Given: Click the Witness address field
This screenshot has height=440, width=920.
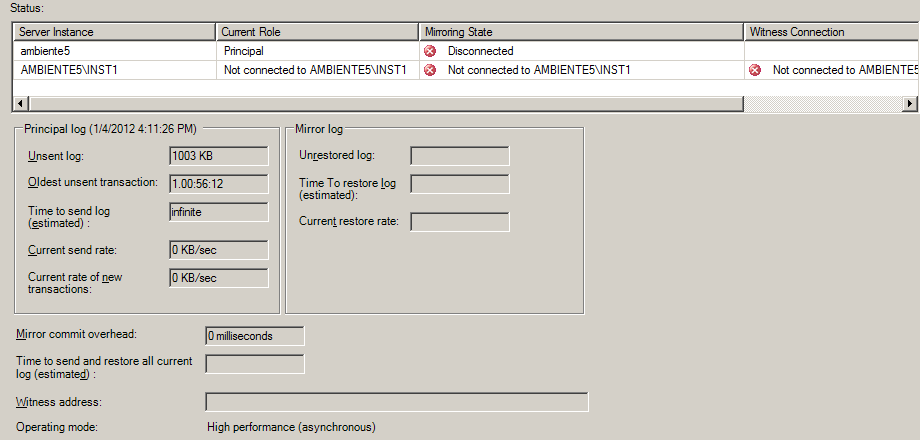Looking at the screenshot, I should pos(396,402).
